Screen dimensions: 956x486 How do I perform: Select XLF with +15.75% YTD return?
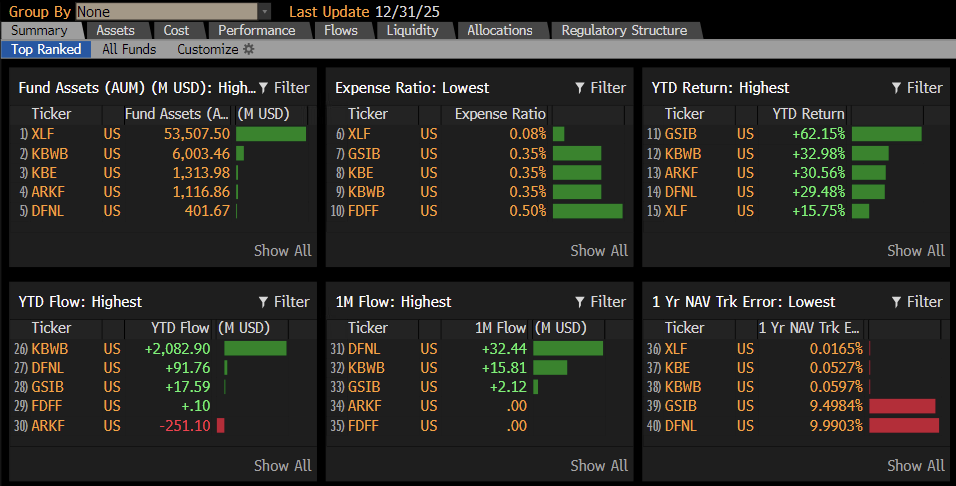click(676, 211)
